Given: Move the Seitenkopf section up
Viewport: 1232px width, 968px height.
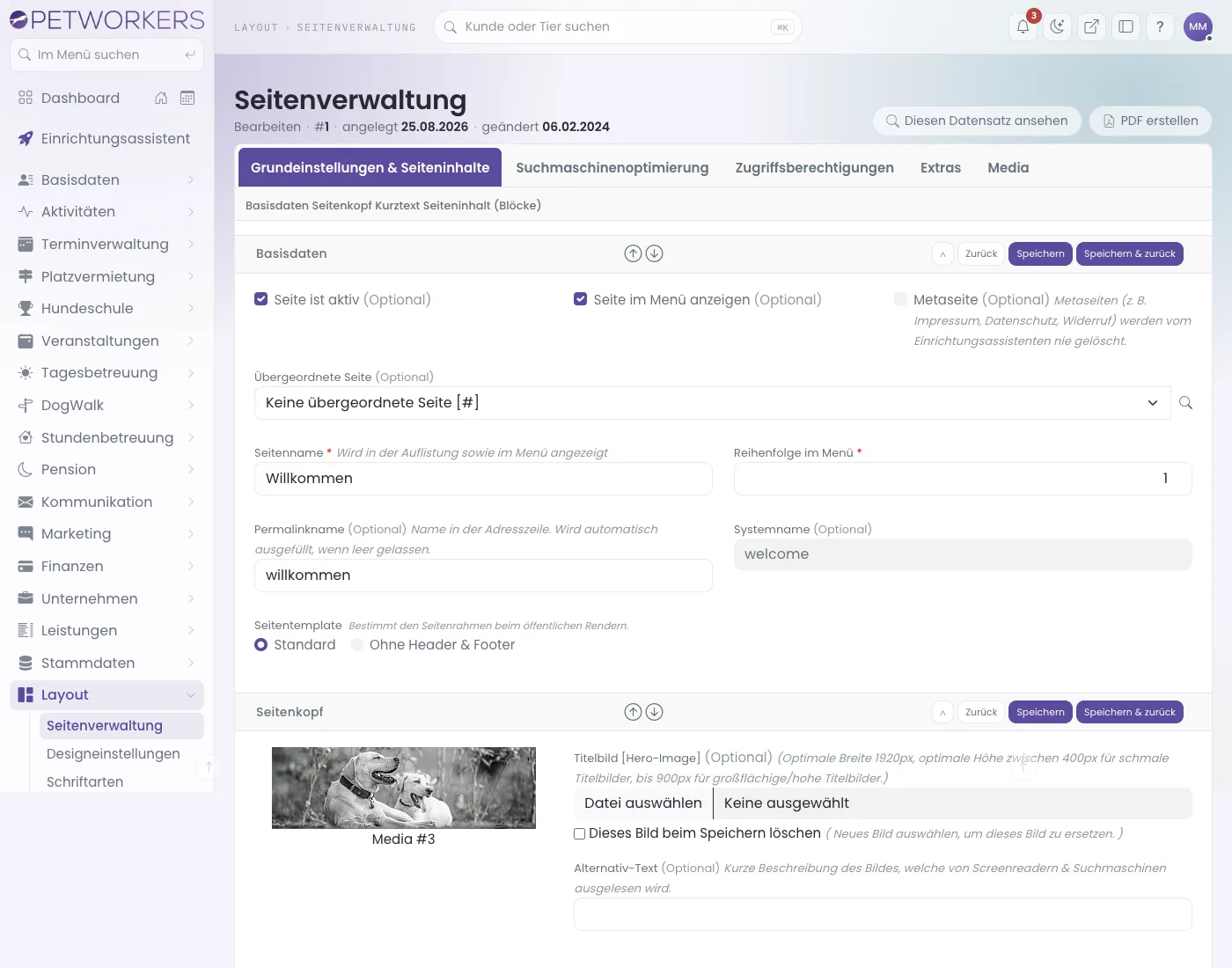Looking at the screenshot, I should click(x=633, y=712).
